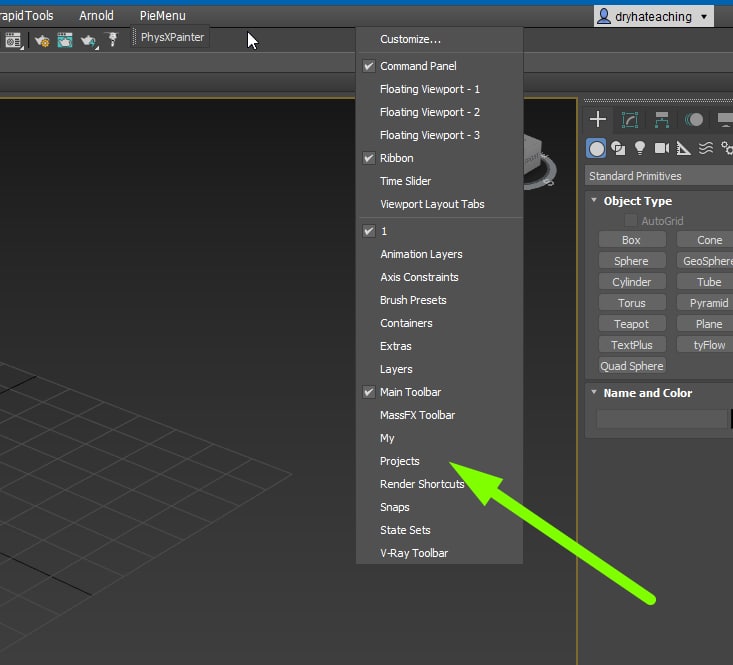Open the Motion panel icon
This screenshot has height=665, width=733.
click(x=694, y=120)
